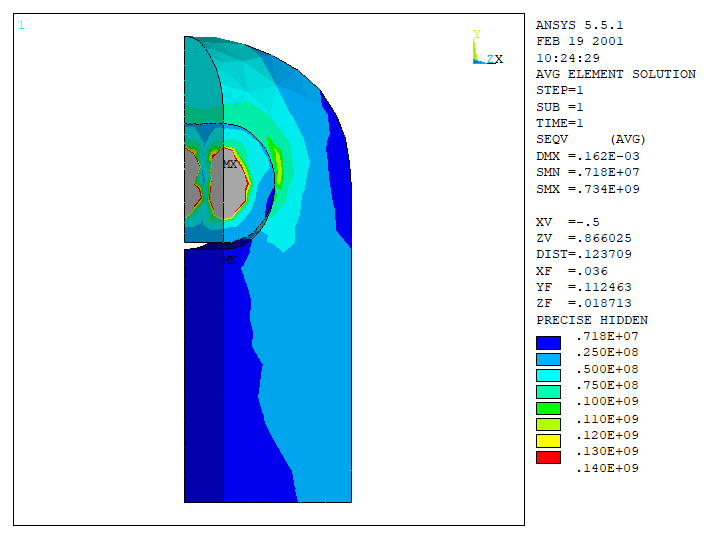
Task: Click the STEP=1 text
Action: pos(560,90)
